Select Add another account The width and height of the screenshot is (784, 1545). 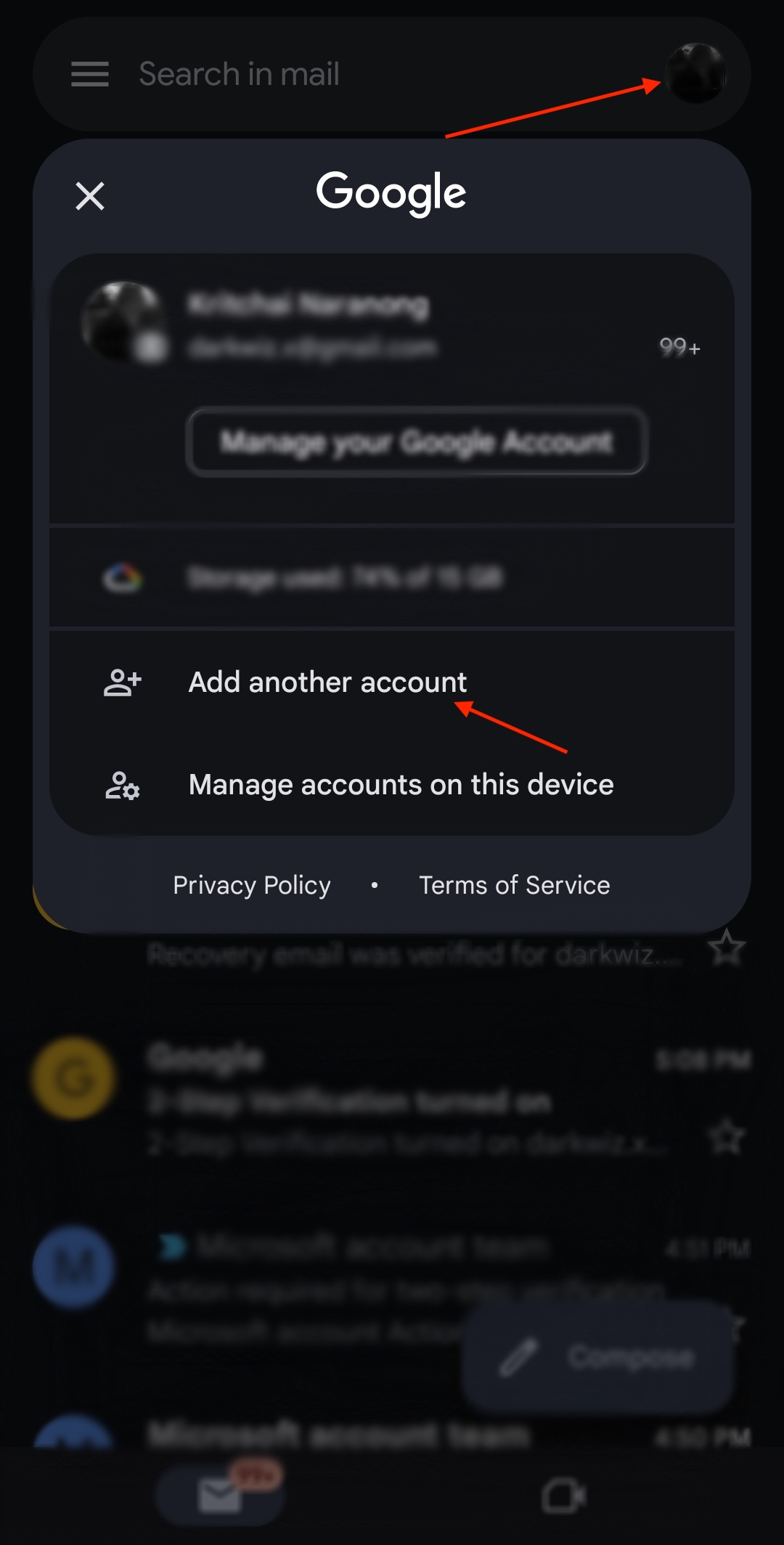(x=327, y=682)
